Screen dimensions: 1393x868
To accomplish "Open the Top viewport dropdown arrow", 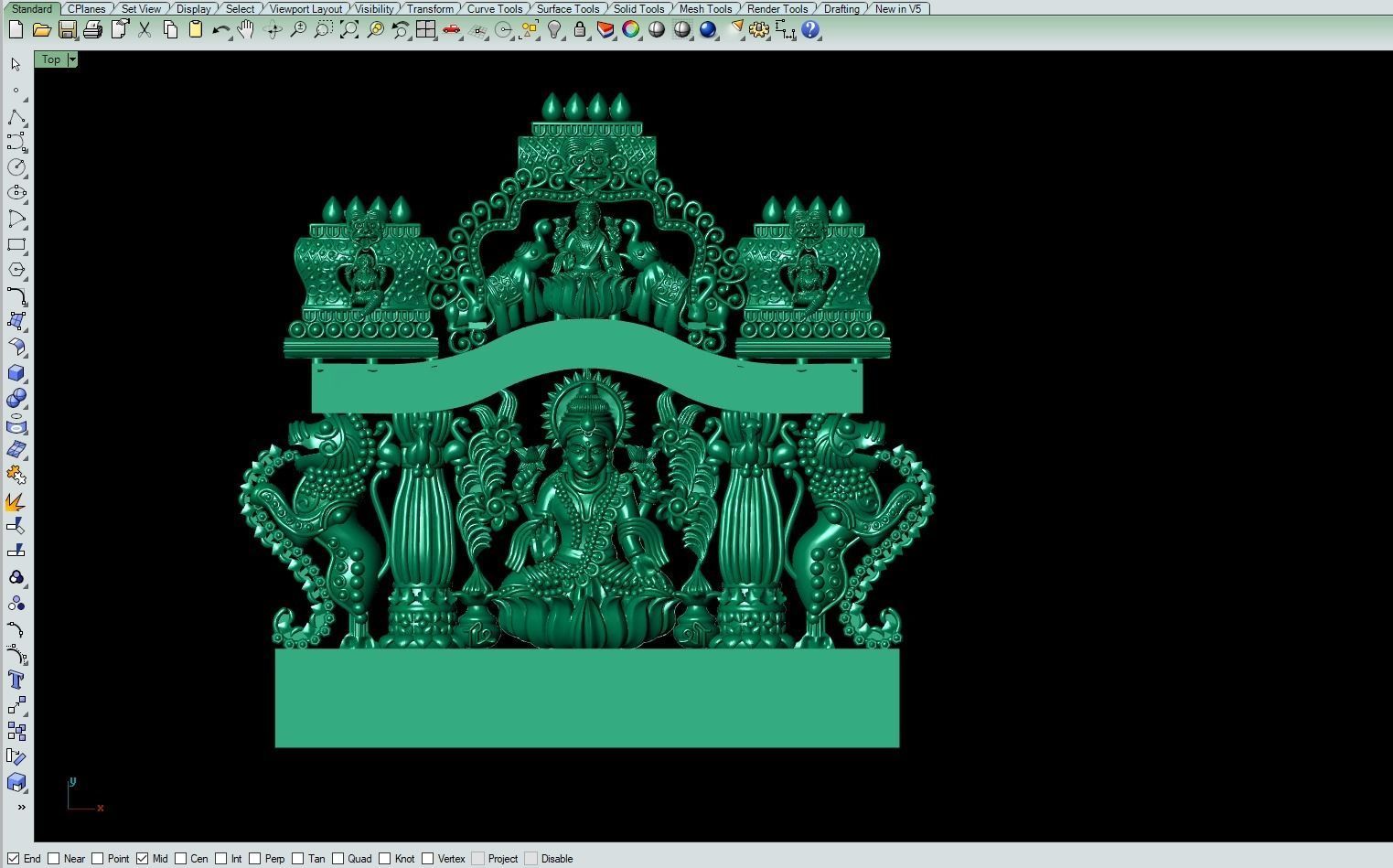I will point(72,59).
